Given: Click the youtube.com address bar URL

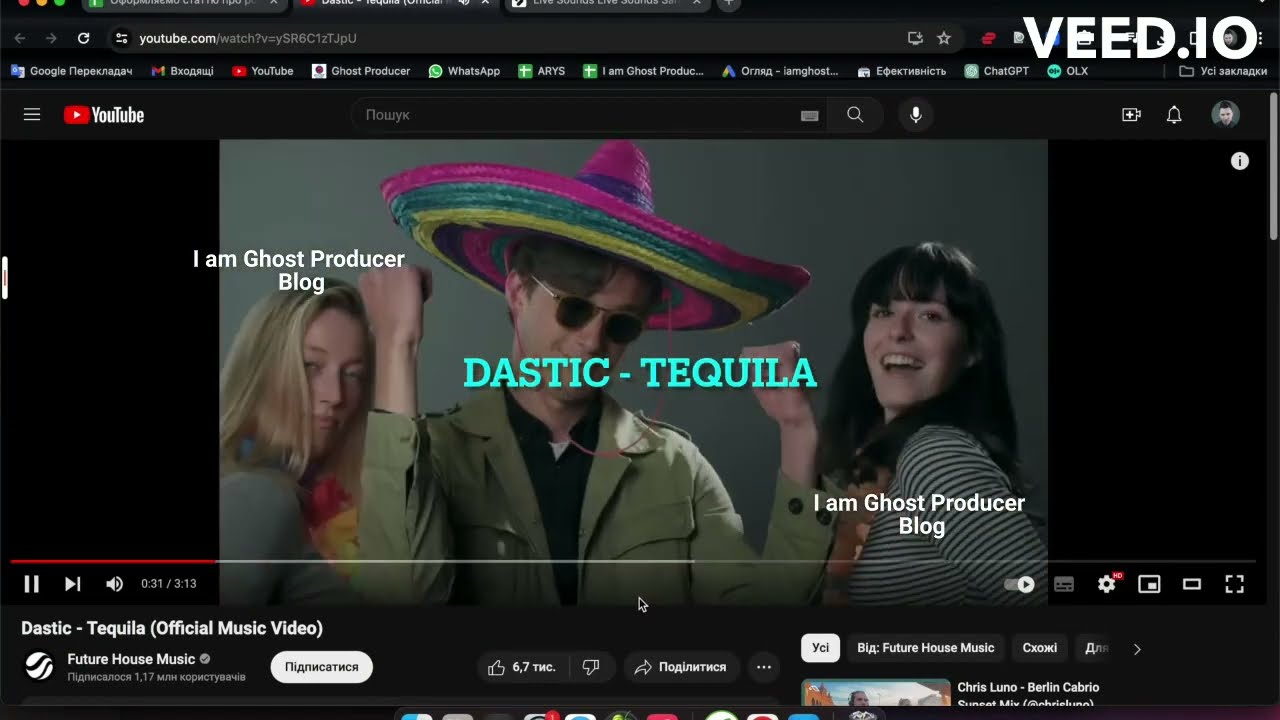Looking at the screenshot, I should (x=248, y=38).
